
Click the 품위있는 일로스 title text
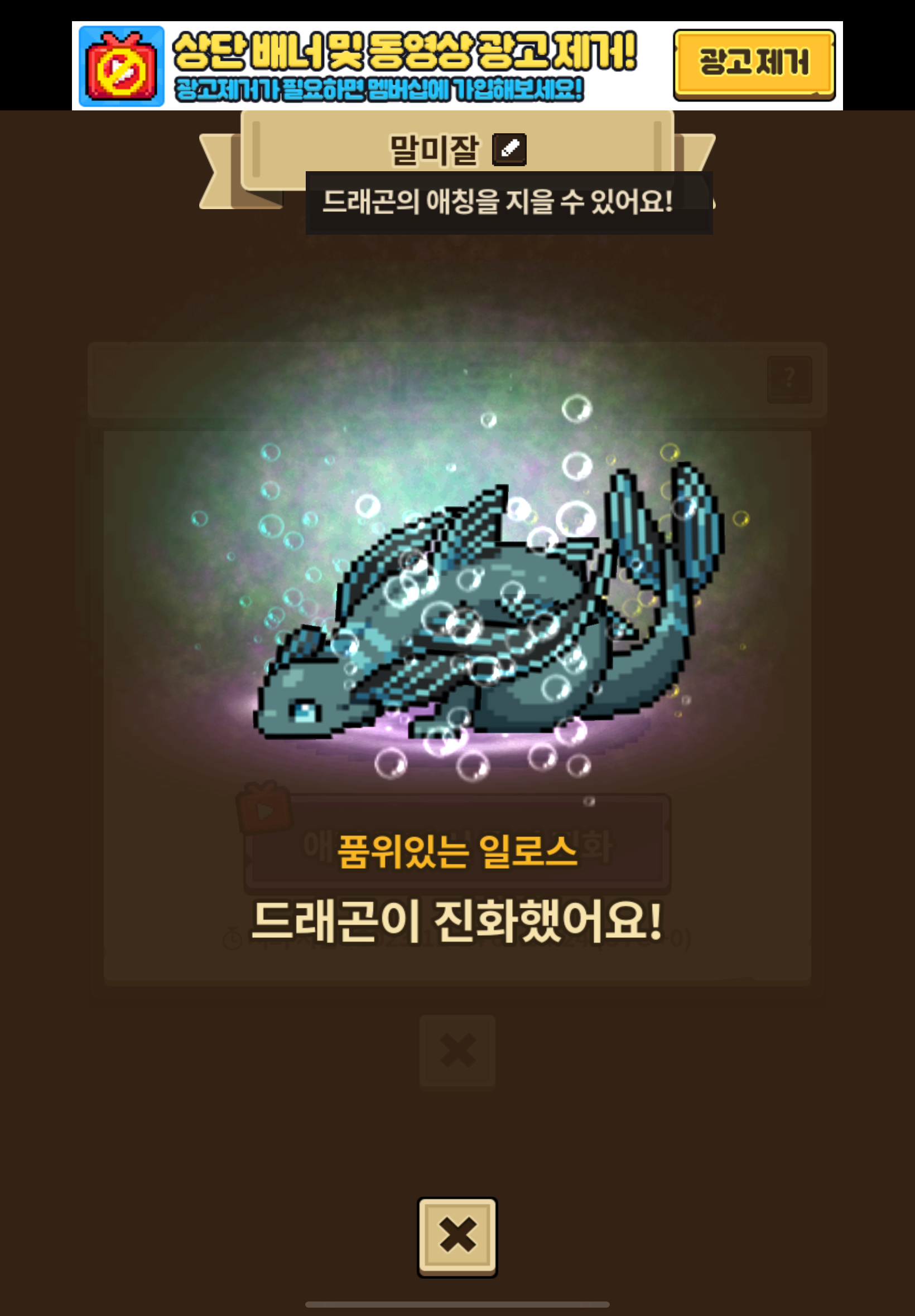pyautogui.click(x=457, y=851)
